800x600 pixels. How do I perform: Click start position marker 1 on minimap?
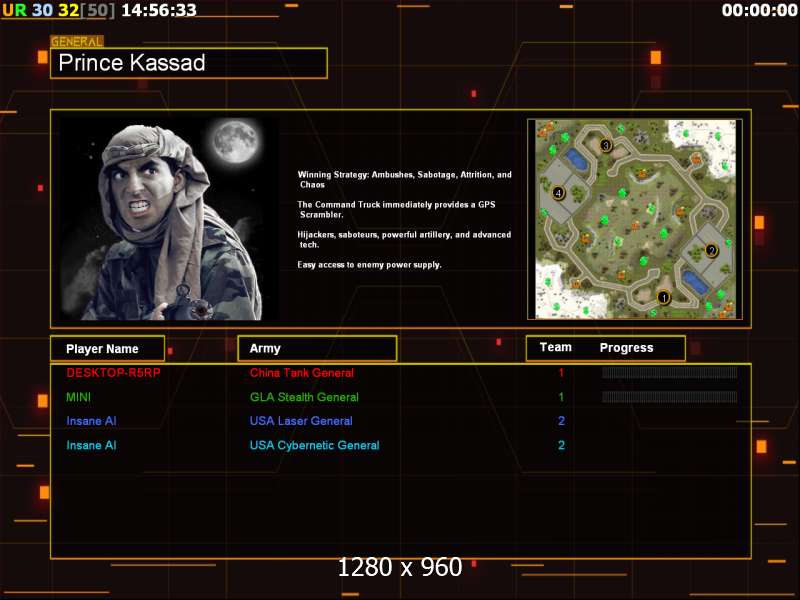[663, 297]
